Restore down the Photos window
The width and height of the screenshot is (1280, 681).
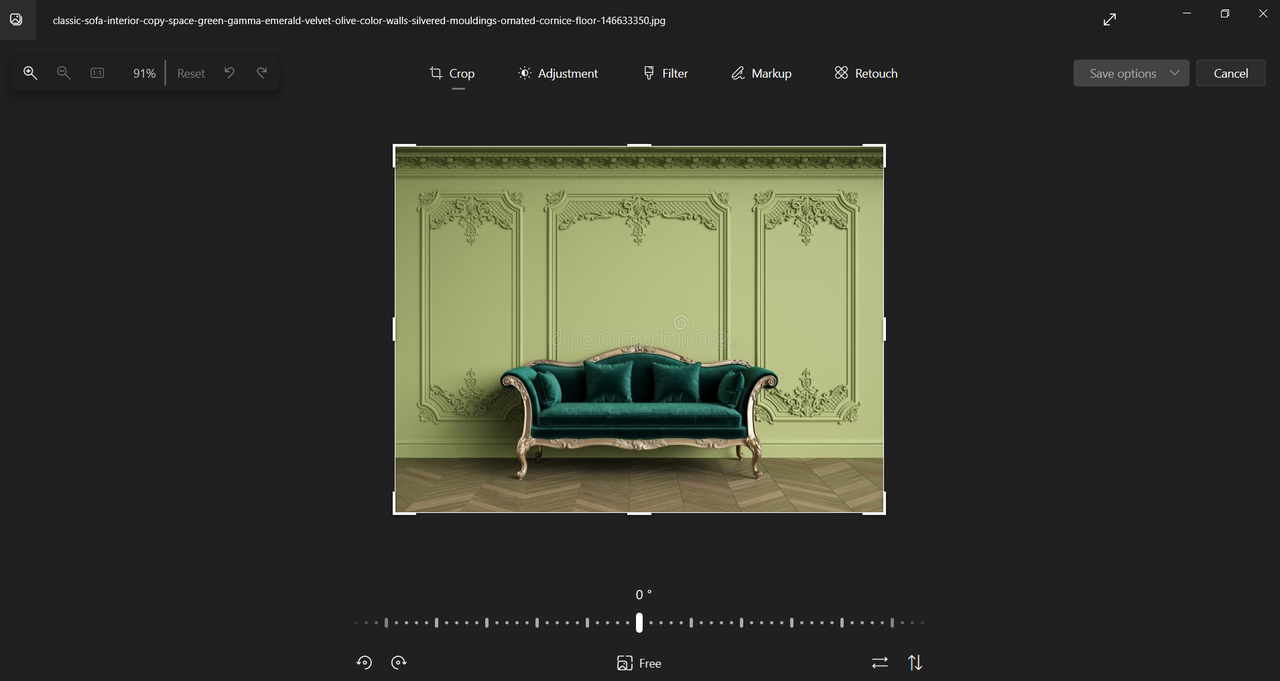(1225, 14)
